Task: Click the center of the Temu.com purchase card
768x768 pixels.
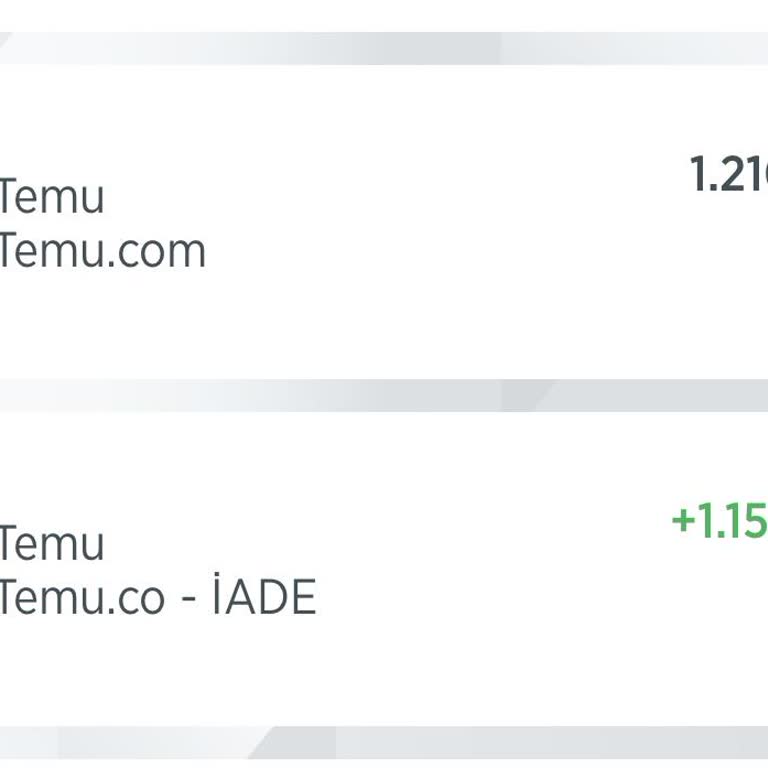Action: [384, 222]
